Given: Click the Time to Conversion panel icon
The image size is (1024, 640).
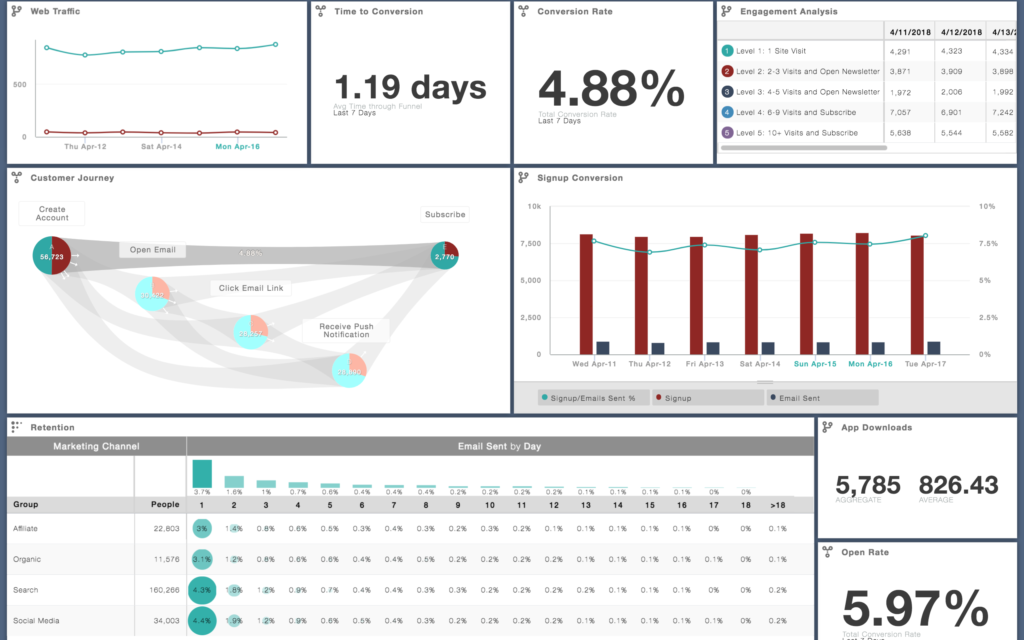Looking at the screenshot, I should [319, 11].
